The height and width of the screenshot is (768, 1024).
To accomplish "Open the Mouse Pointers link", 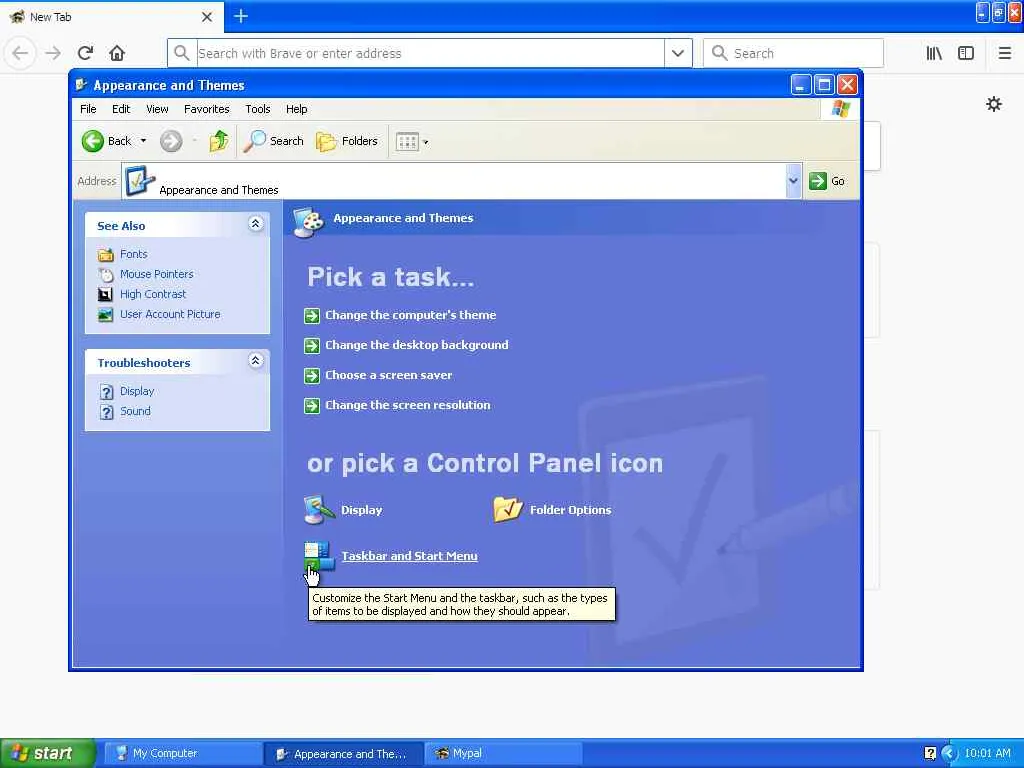I will [157, 274].
